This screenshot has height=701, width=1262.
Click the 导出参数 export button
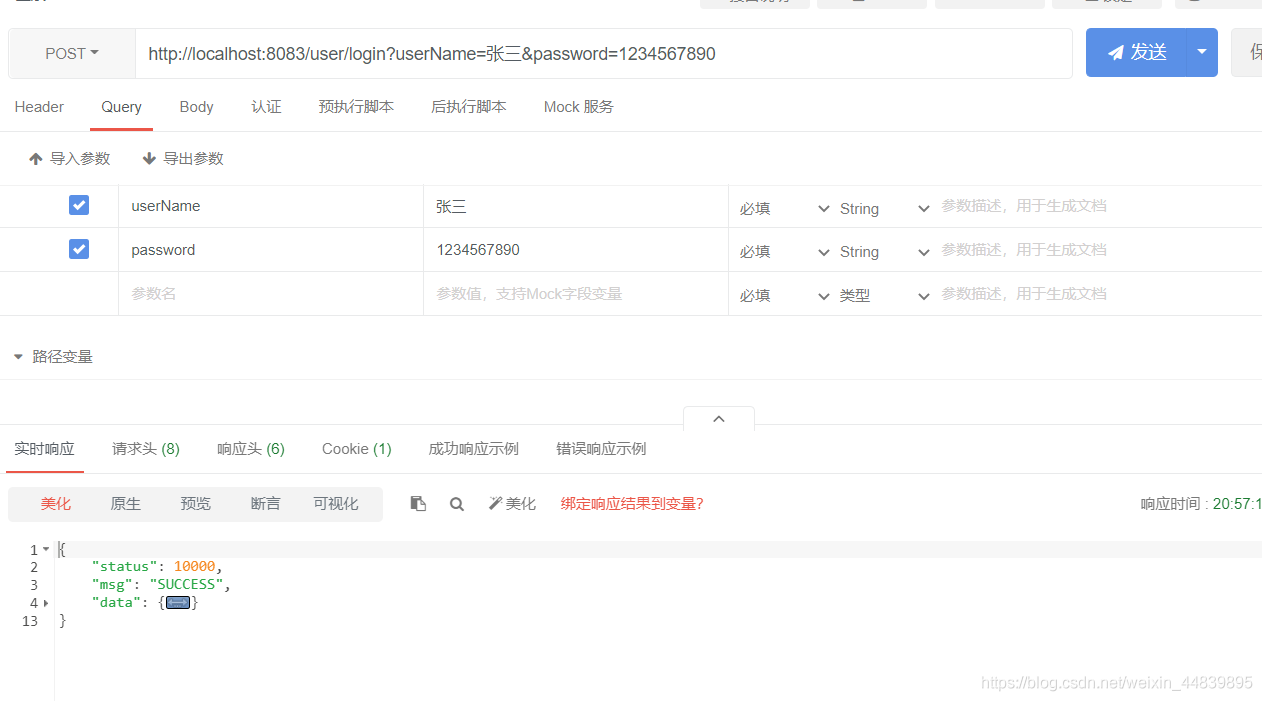(x=183, y=158)
